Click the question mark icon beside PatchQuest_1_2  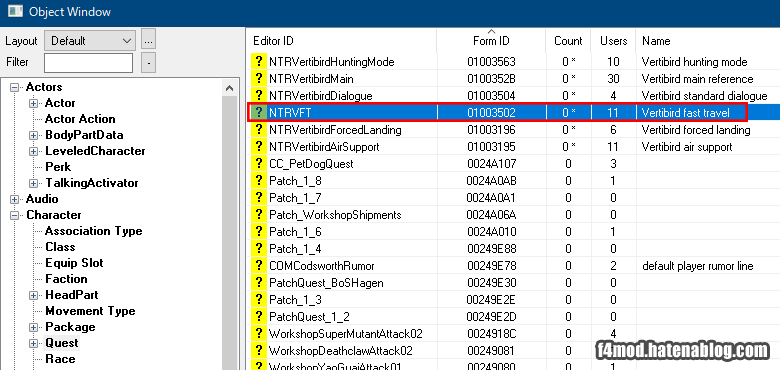[259, 317]
